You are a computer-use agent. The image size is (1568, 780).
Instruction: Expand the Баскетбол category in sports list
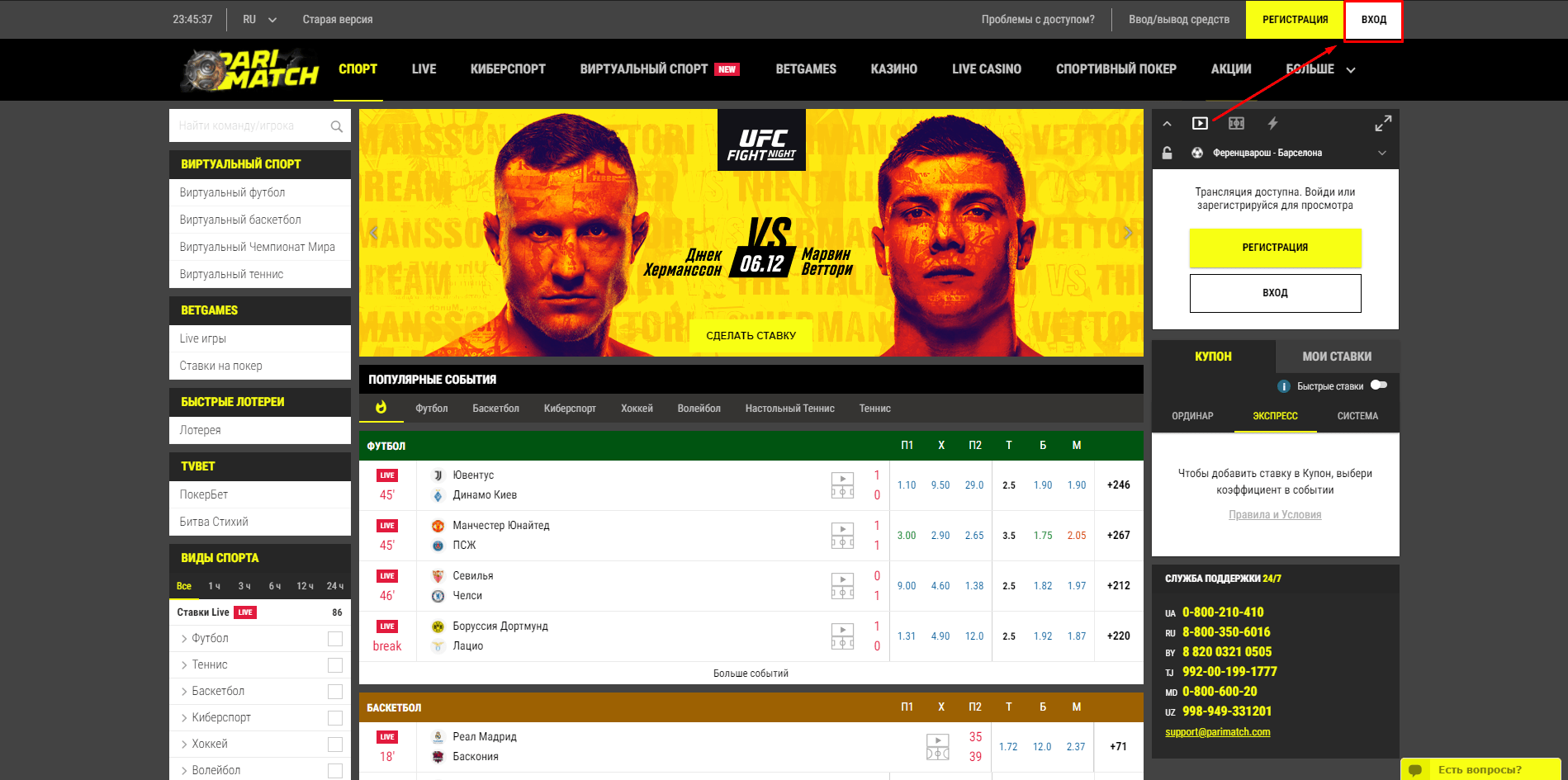coord(184,692)
